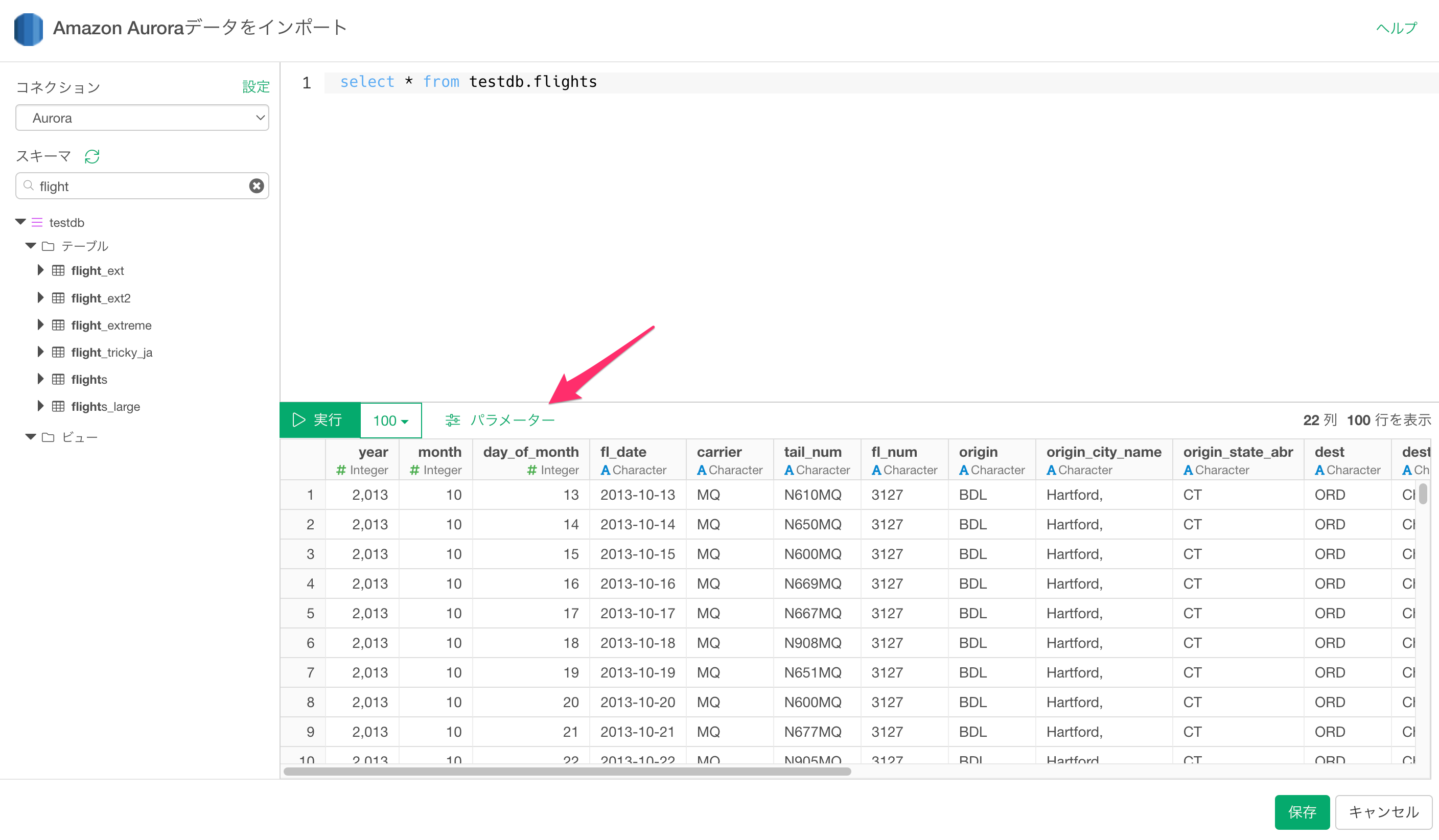The image size is (1439, 840).
Task: Expand the flights table columns
Action: click(40, 379)
